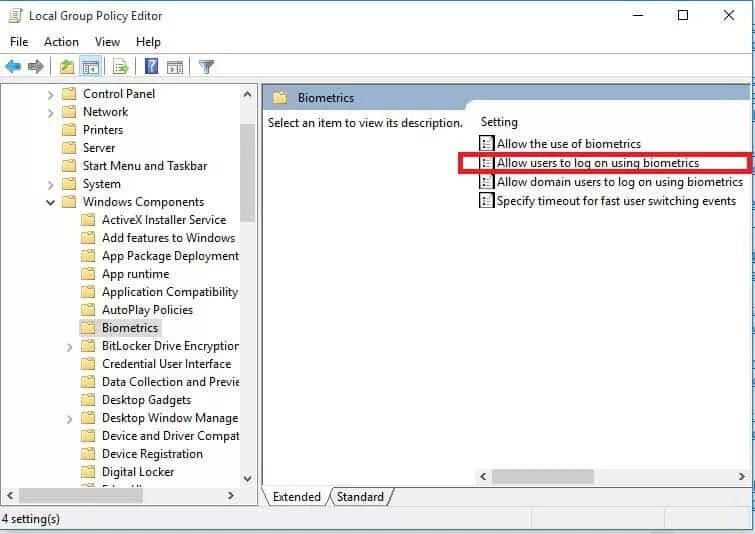Image resolution: width=755 pixels, height=534 pixels.
Task: Select App runtime tree item
Action: point(135,274)
